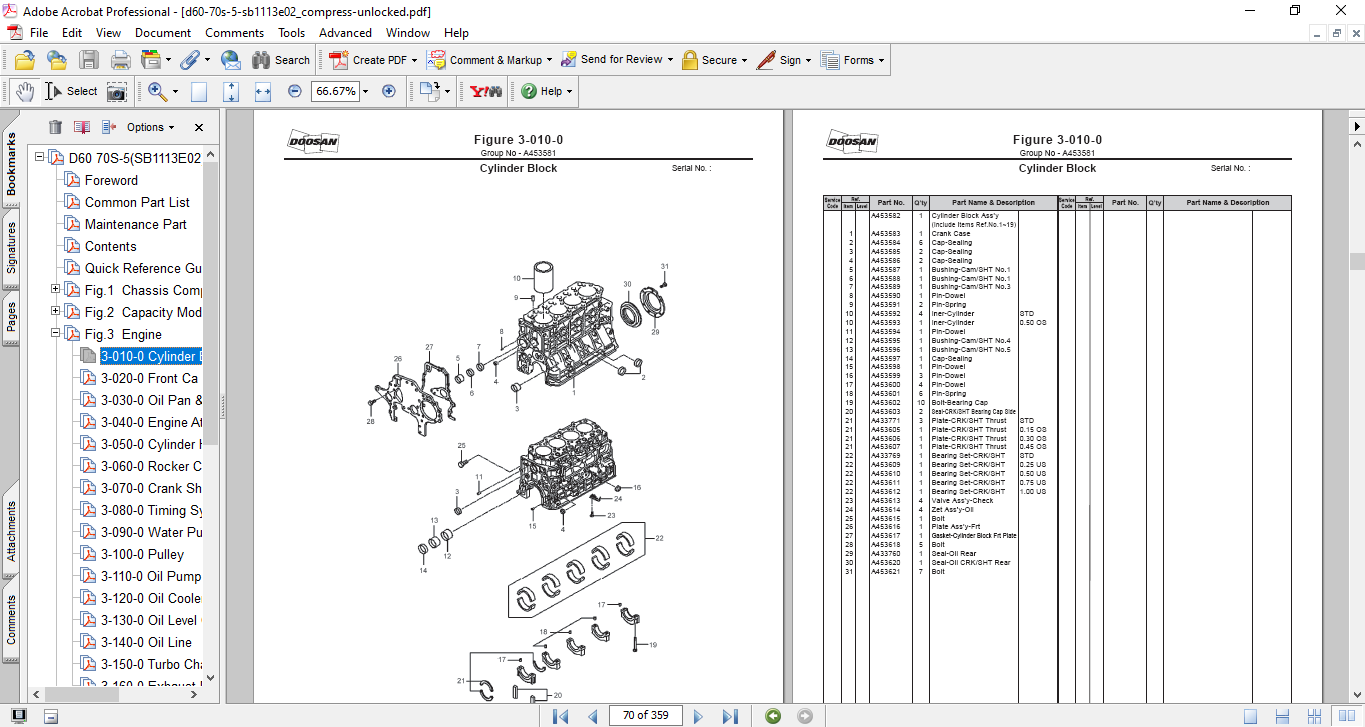The height and width of the screenshot is (727, 1365).
Task: Expand the Fig.1 Chassis bookmark
Action: (x=56, y=290)
